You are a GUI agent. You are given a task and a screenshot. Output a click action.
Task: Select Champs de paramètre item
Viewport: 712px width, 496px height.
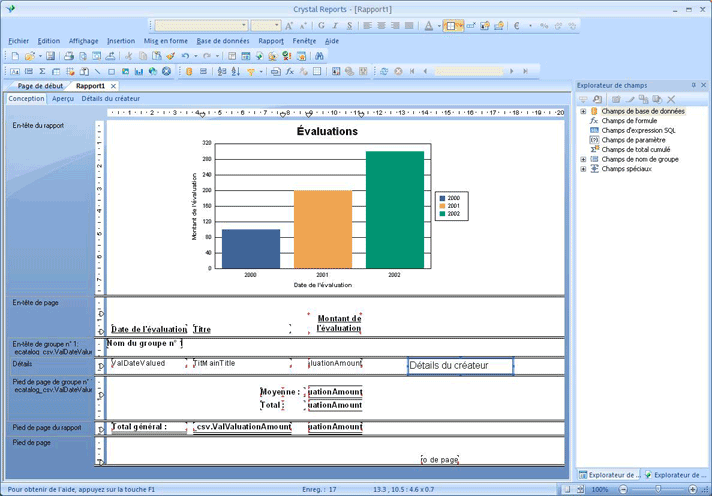632,140
